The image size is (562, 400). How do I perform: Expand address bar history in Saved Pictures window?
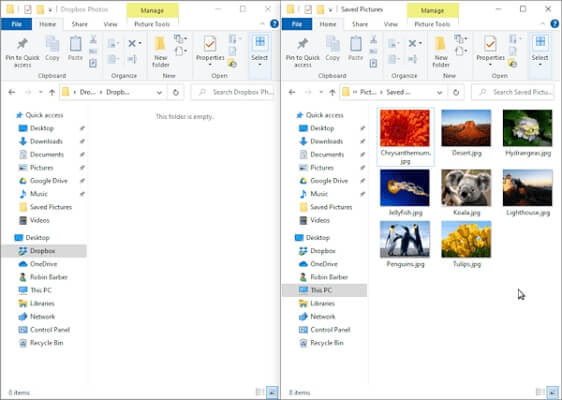coord(439,92)
